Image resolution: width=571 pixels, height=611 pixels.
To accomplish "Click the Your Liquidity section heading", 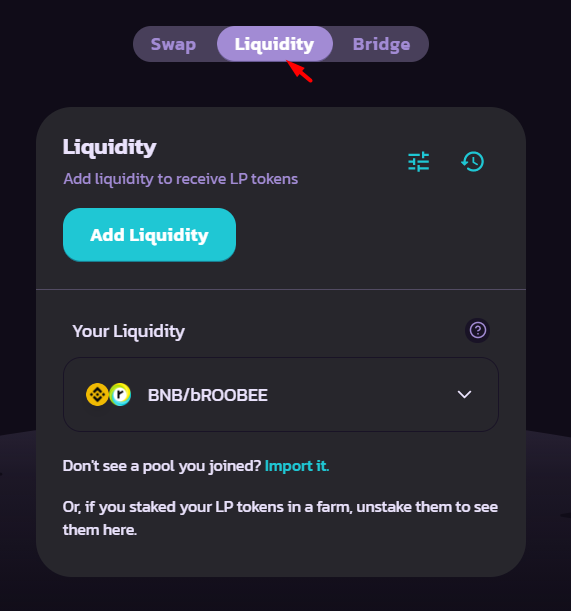I will [129, 332].
